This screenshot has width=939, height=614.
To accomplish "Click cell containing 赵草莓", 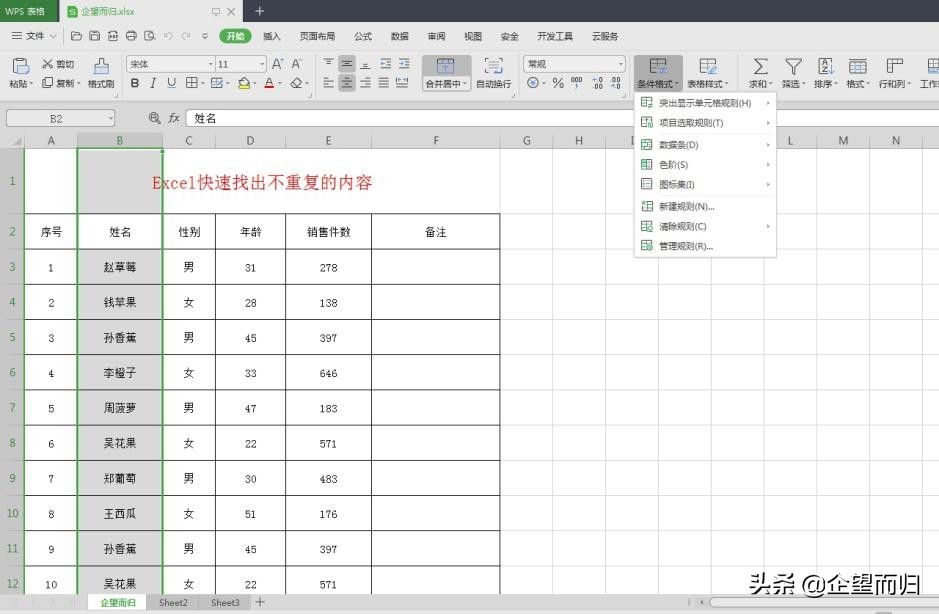I will point(120,267).
